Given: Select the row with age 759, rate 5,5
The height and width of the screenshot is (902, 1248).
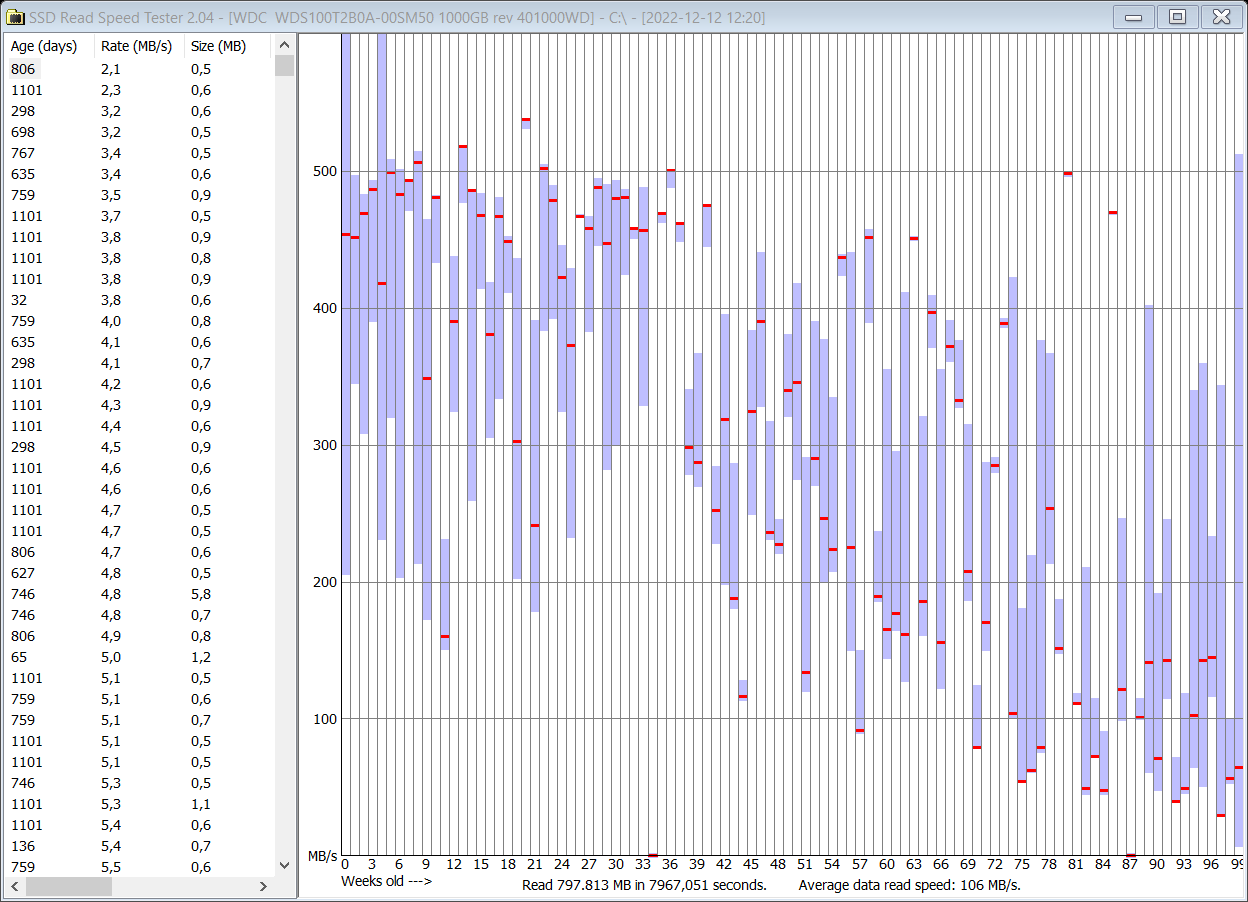Looking at the screenshot, I should 140,867.
